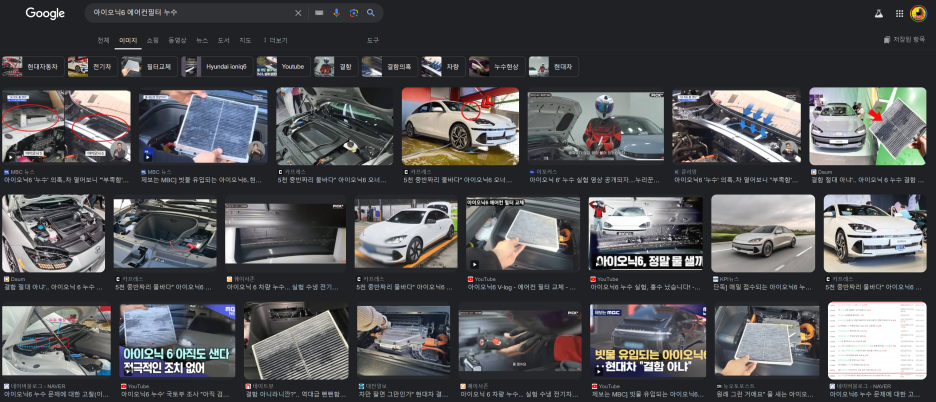The width and height of the screenshot is (936, 402).
Task: Open the on-screen keyboard input tool
Action: [x=319, y=13]
